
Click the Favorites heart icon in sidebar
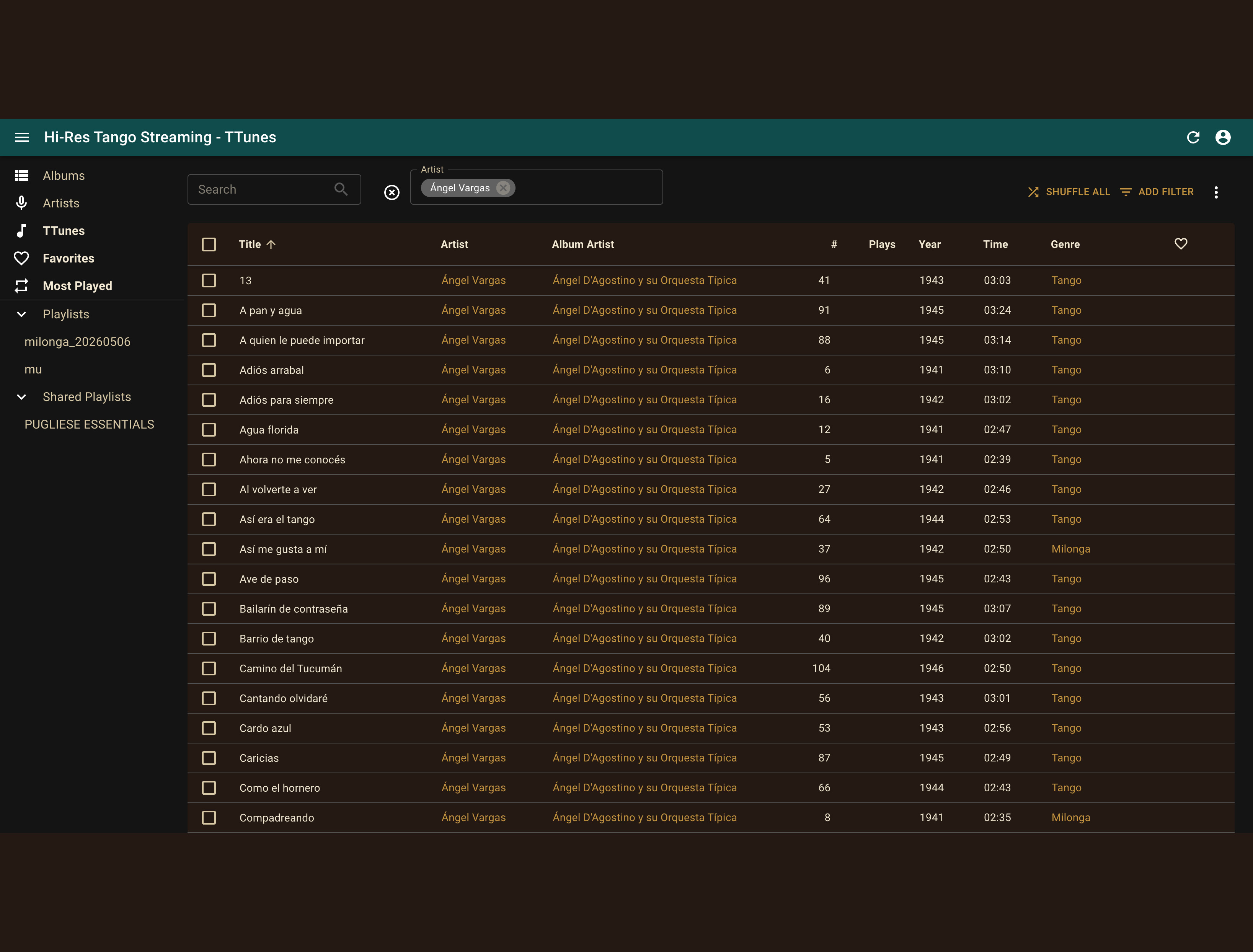(21, 258)
